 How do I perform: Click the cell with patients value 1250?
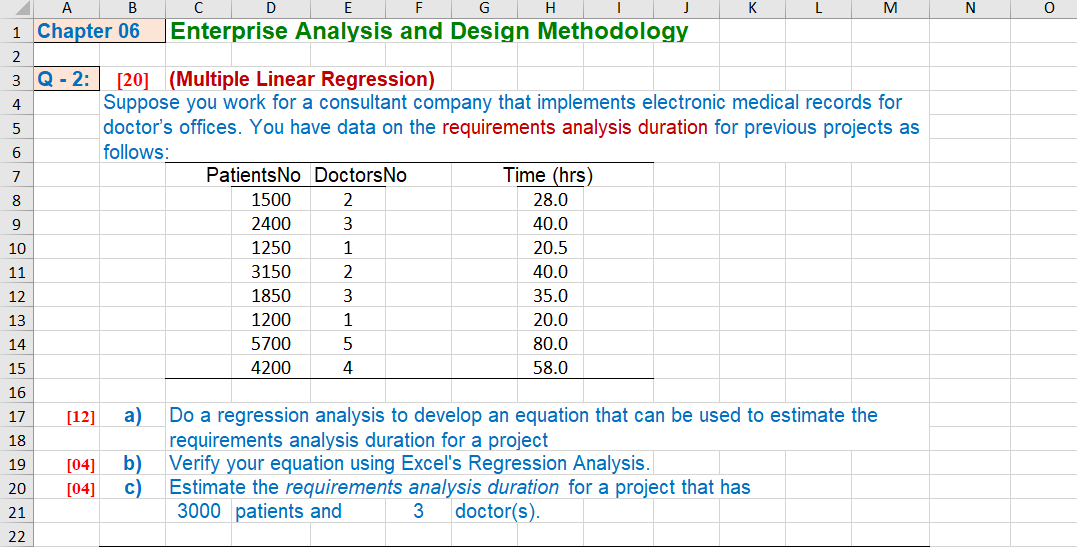[271, 248]
